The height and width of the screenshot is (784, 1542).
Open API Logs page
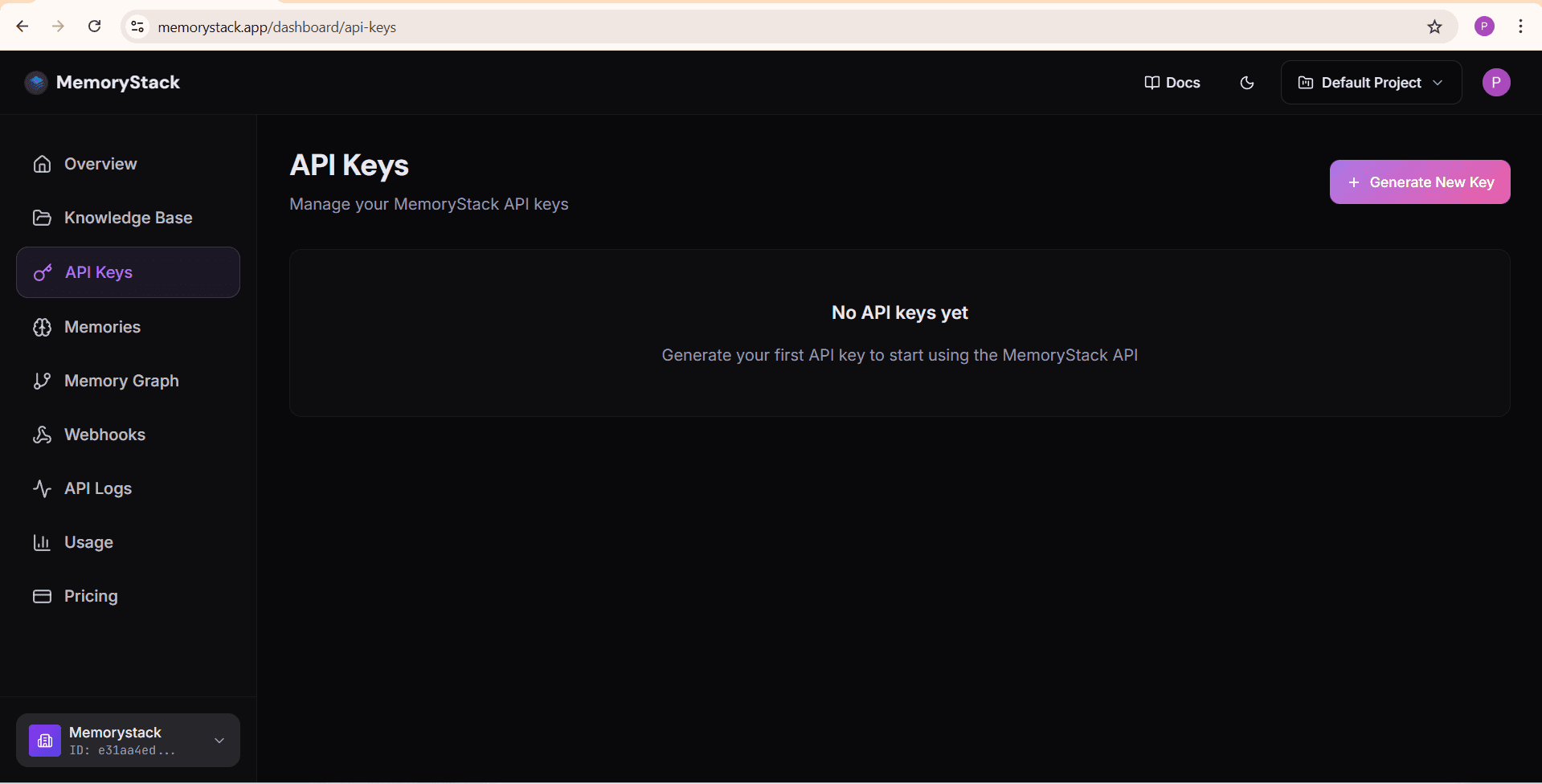[128, 488]
